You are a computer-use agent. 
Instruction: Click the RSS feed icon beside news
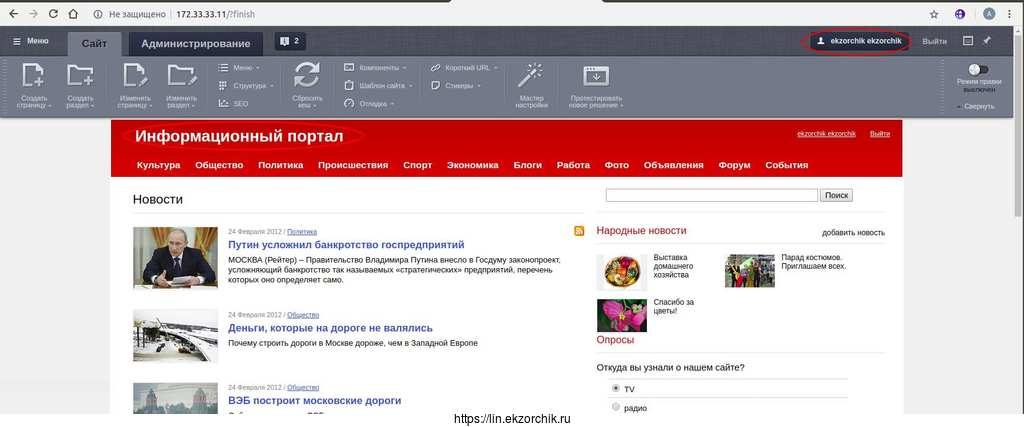pos(579,231)
